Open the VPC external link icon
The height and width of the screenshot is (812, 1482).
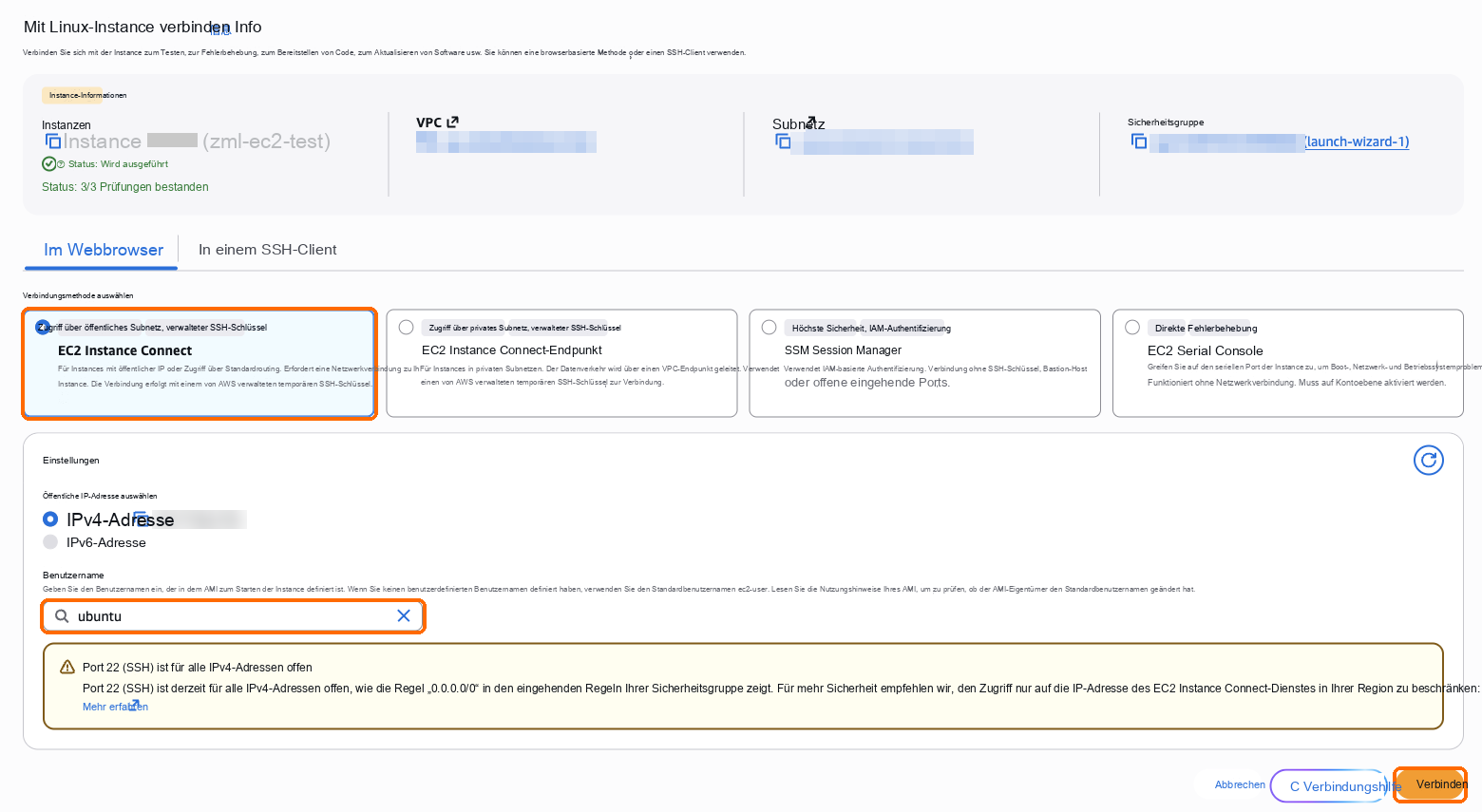tap(453, 122)
